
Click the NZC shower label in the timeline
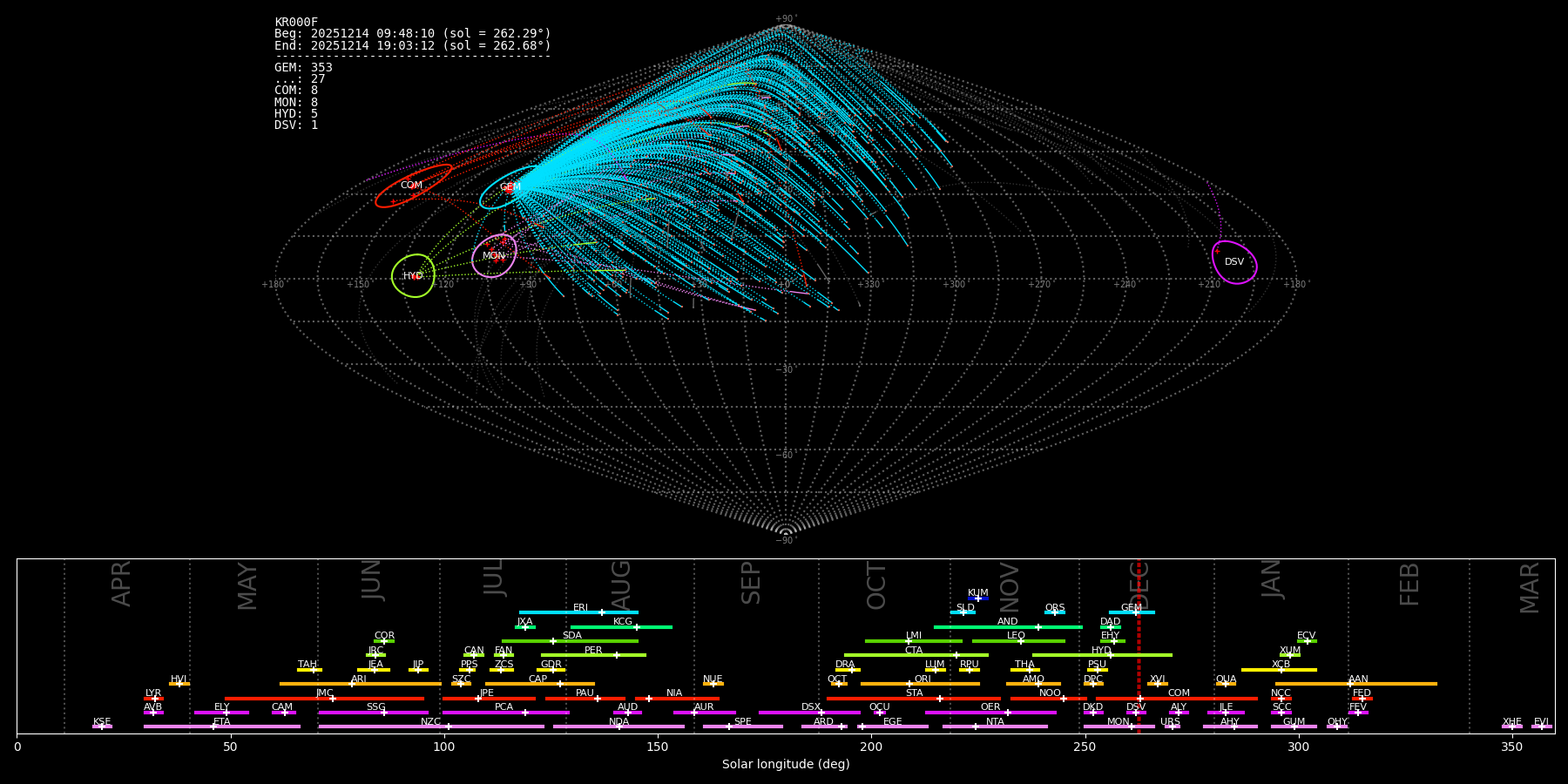(430, 722)
